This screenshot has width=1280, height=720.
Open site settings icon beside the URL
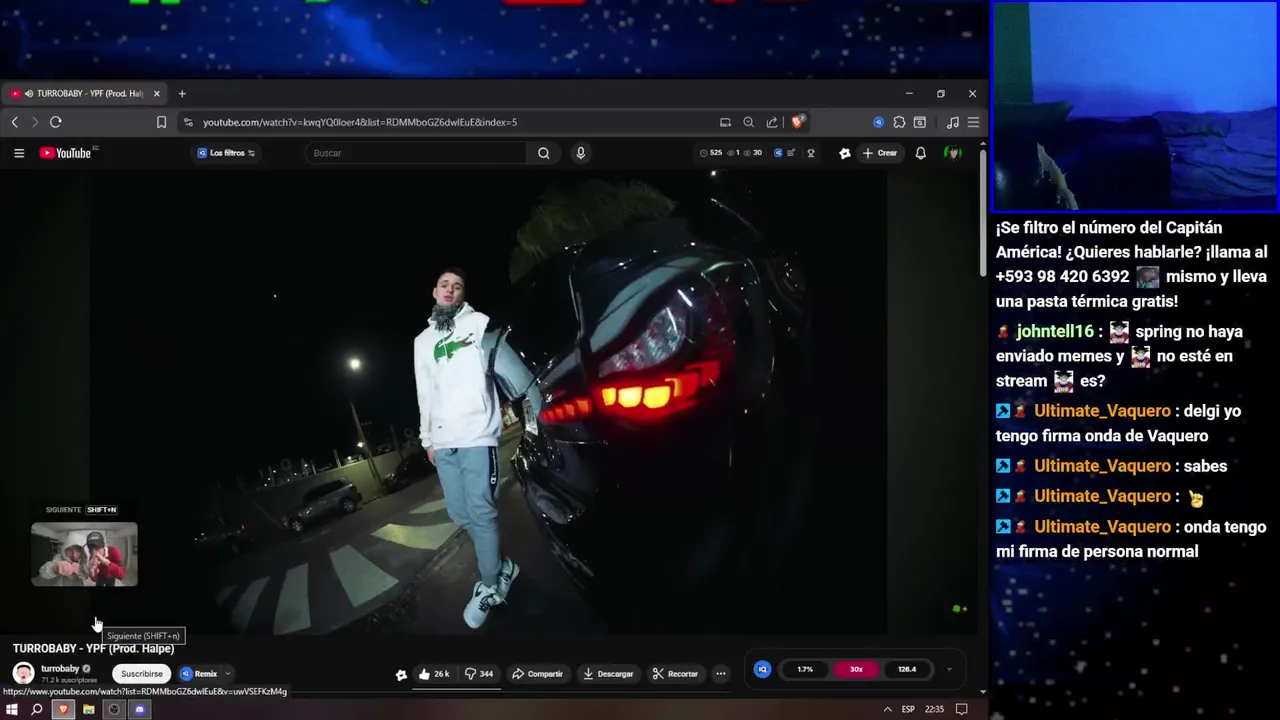click(x=188, y=122)
